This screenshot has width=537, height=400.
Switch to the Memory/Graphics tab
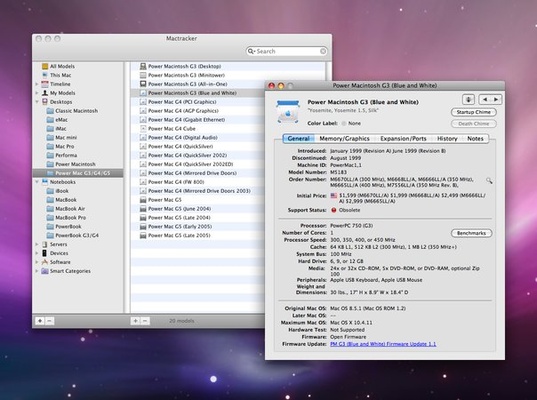344,138
